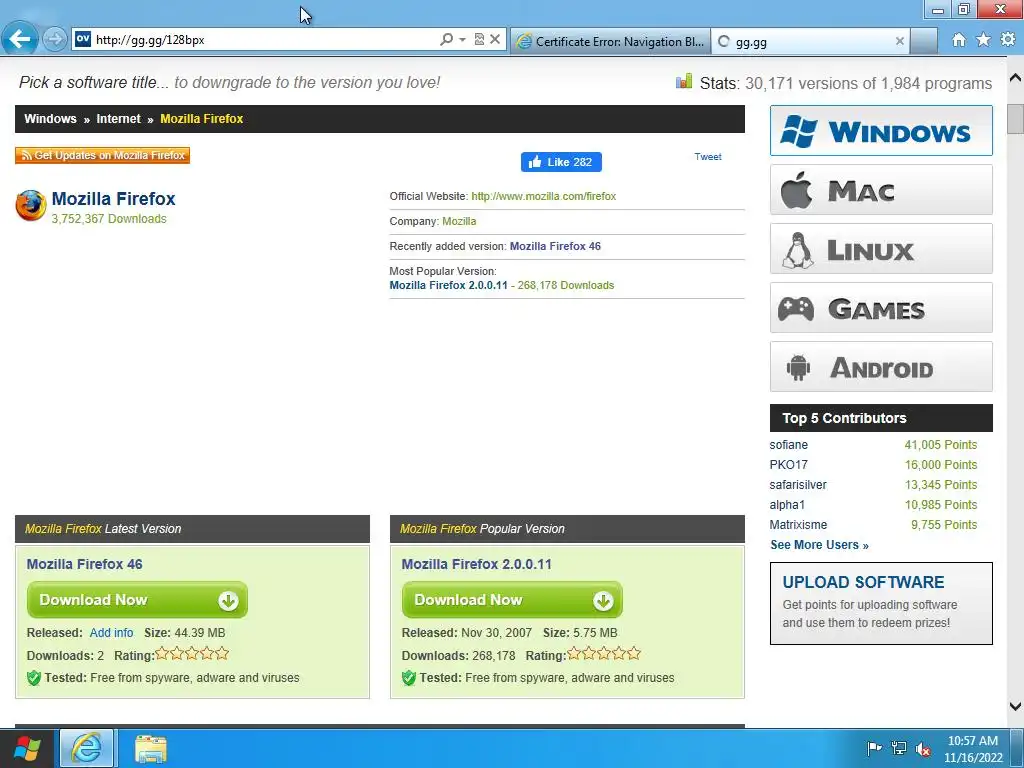Click the Stats bar chart icon

coord(684,82)
